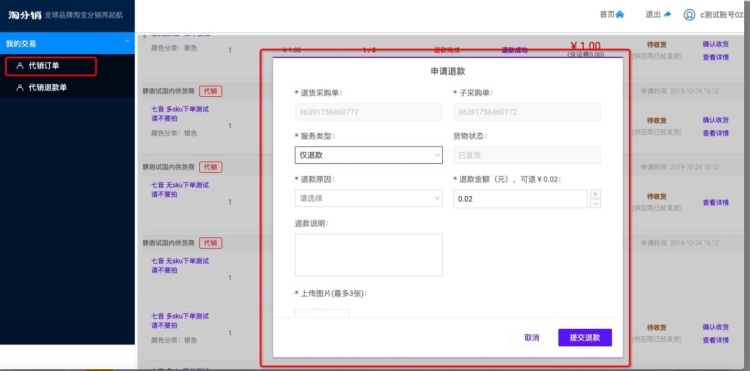Click the 服务类型 label
This screenshot has height=371, width=750.
click(318, 136)
